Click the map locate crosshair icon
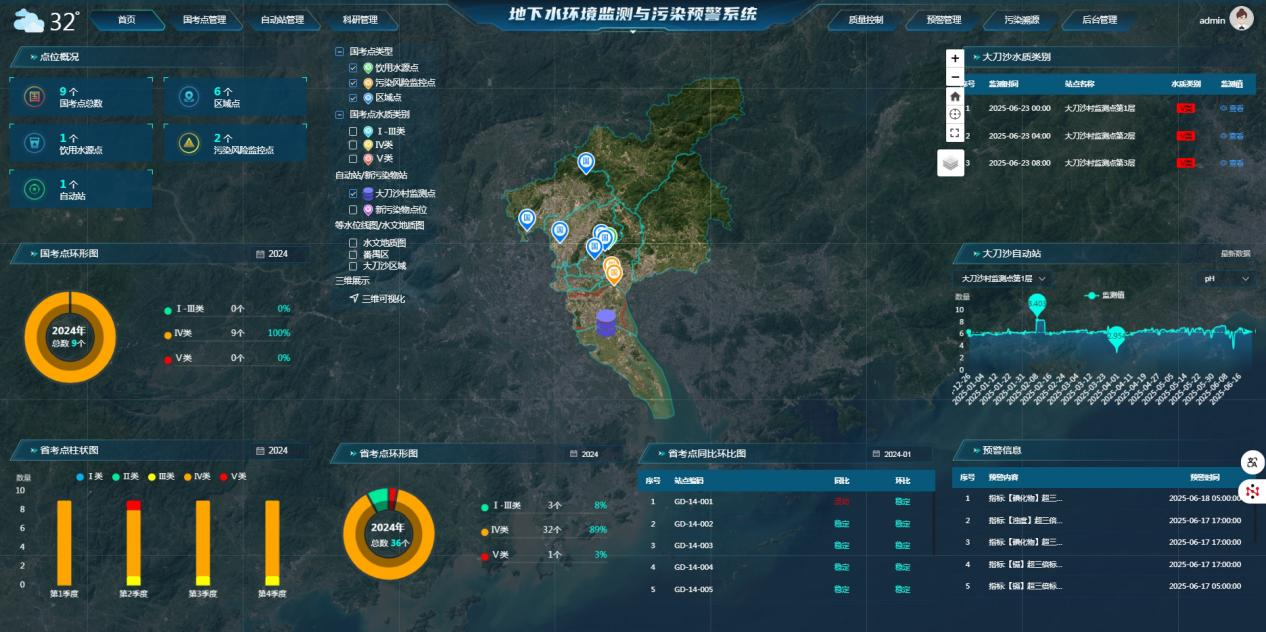1266x632 pixels. pyautogui.click(x=955, y=114)
